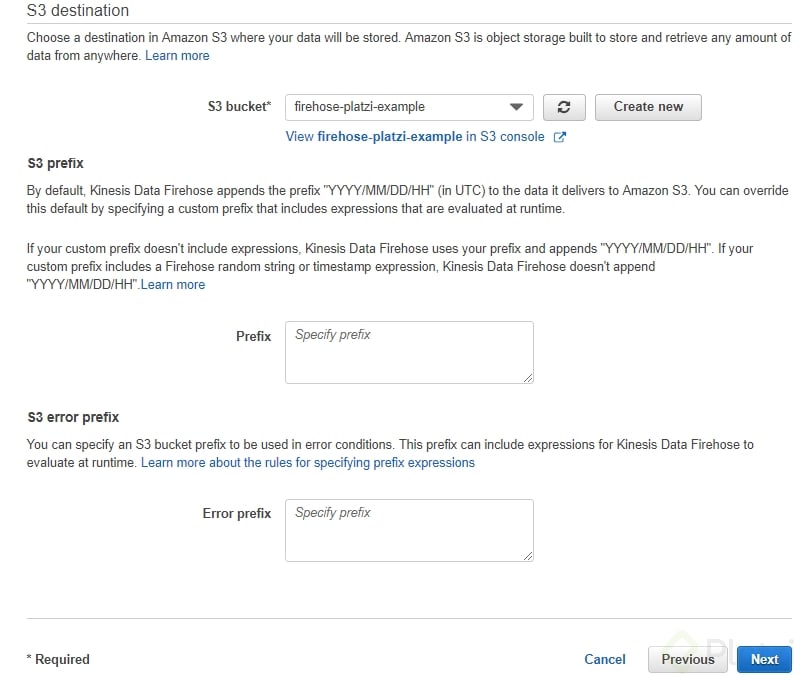Click the Create new bucket button
Viewport: 803px width, 681px height.
click(x=648, y=107)
